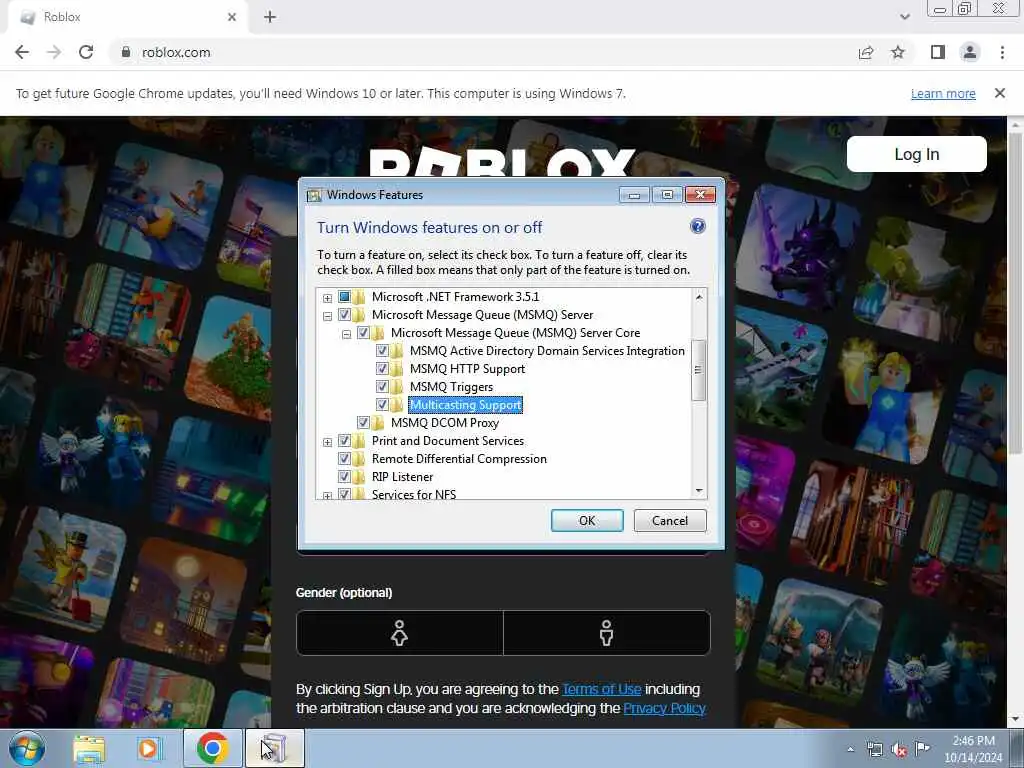Reload the Roblox page

point(86,52)
